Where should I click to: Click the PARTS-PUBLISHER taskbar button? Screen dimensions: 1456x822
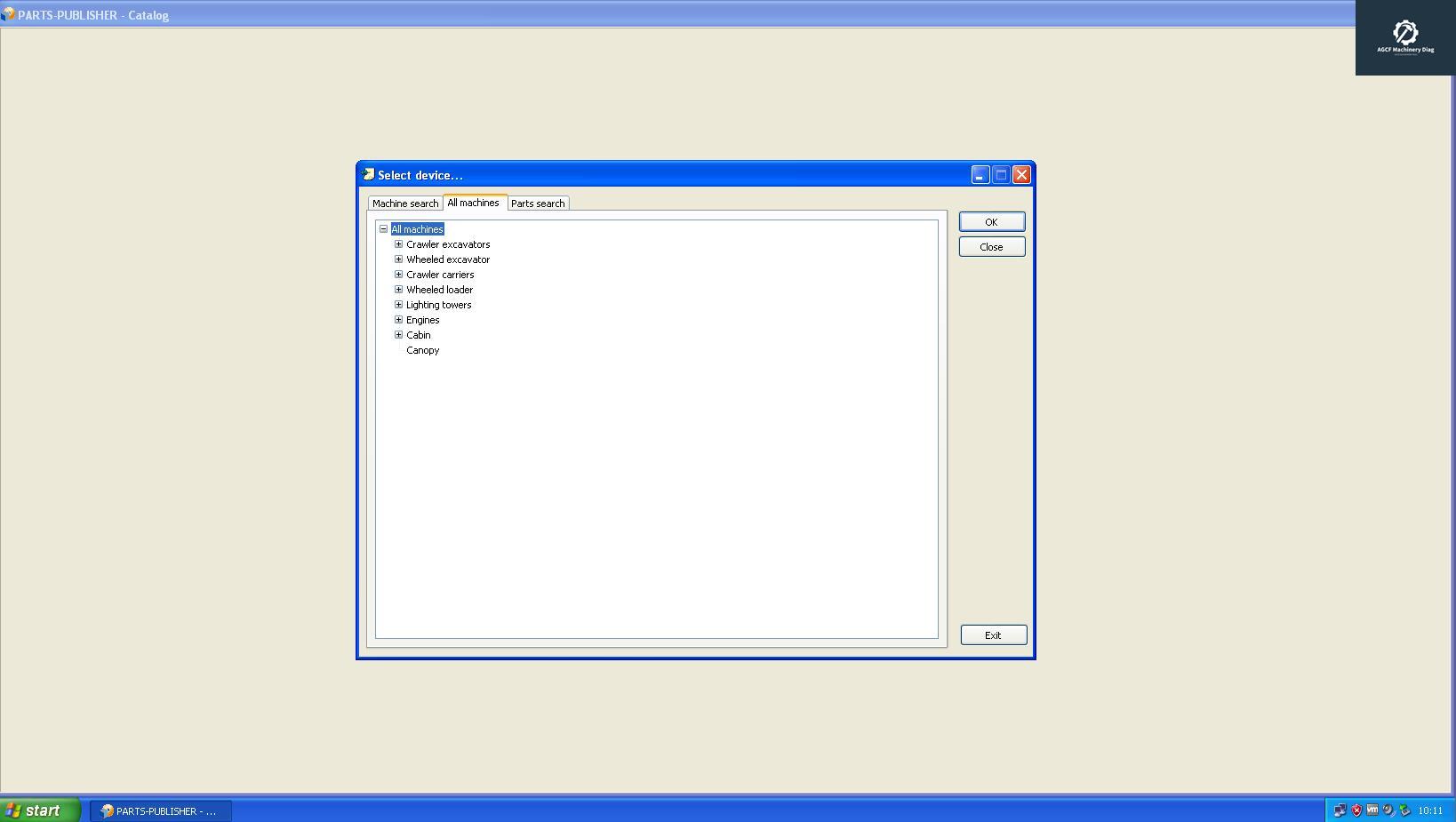160,810
